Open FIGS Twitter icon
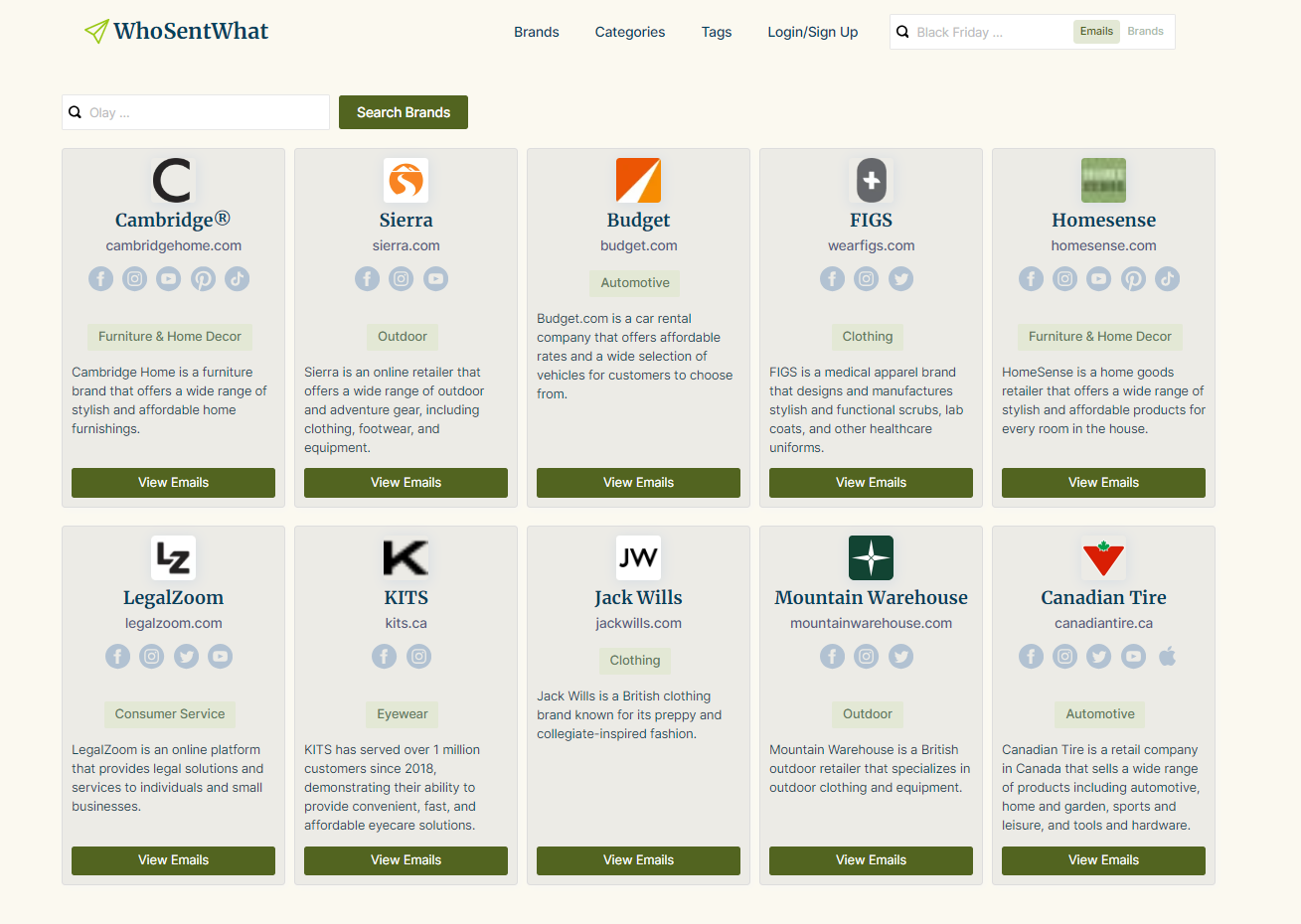1301x924 pixels. tap(900, 279)
